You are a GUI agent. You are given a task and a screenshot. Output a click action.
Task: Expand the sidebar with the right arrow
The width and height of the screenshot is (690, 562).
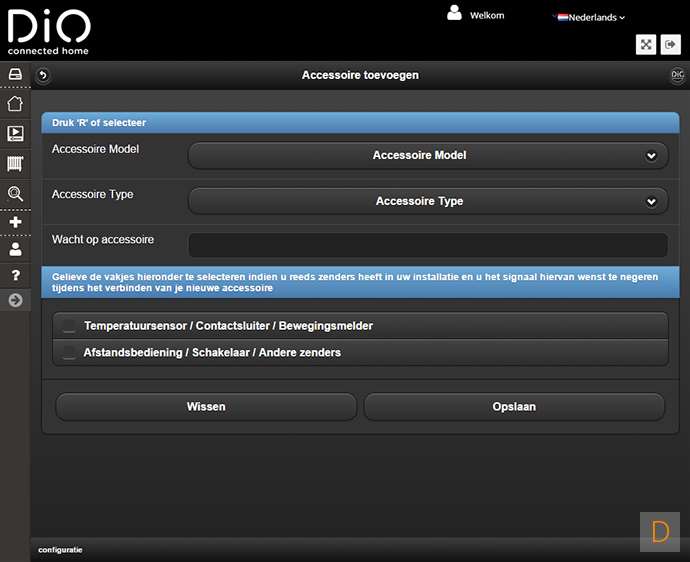[15, 300]
